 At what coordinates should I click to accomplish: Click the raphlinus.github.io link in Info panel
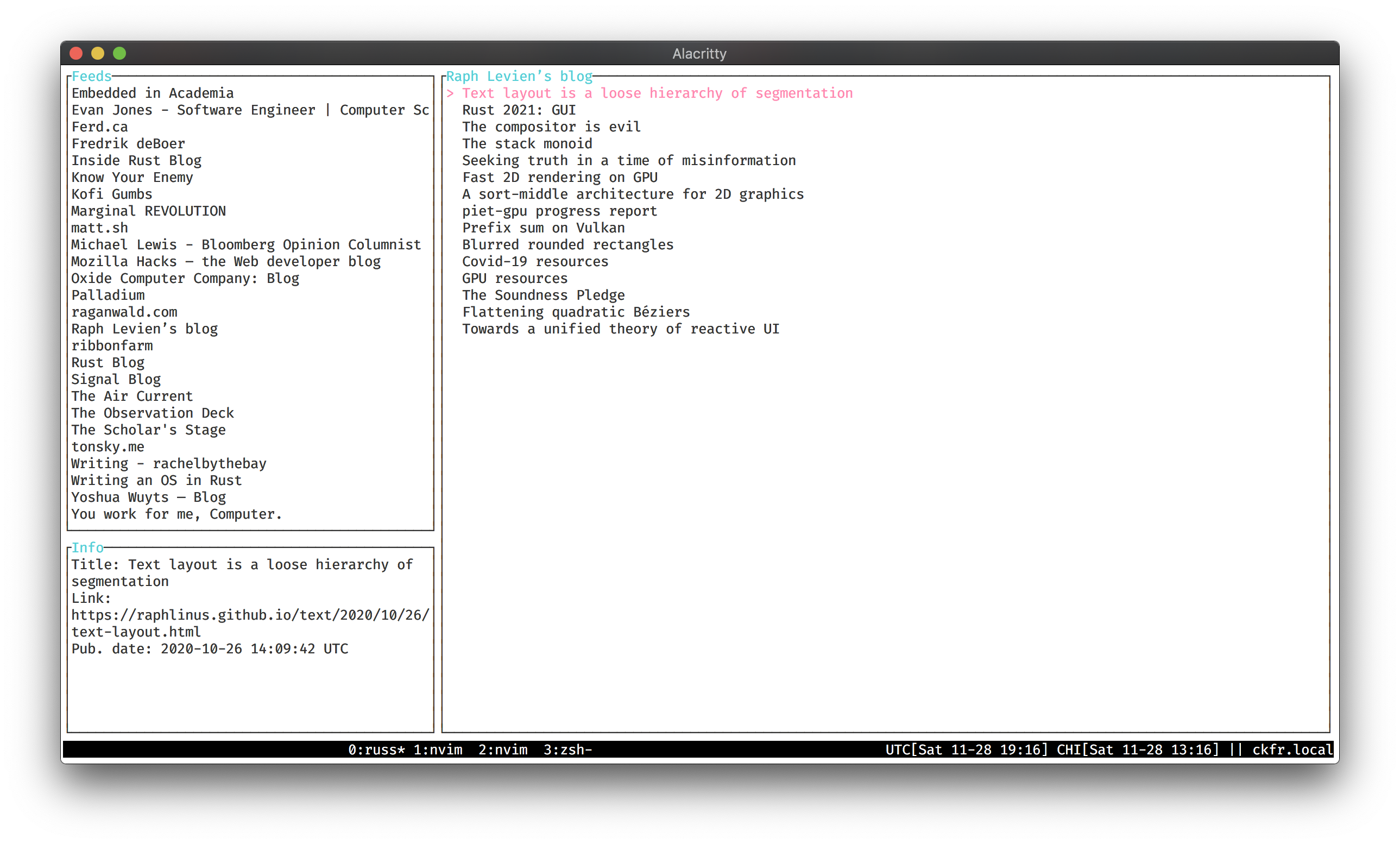tap(250, 615)
